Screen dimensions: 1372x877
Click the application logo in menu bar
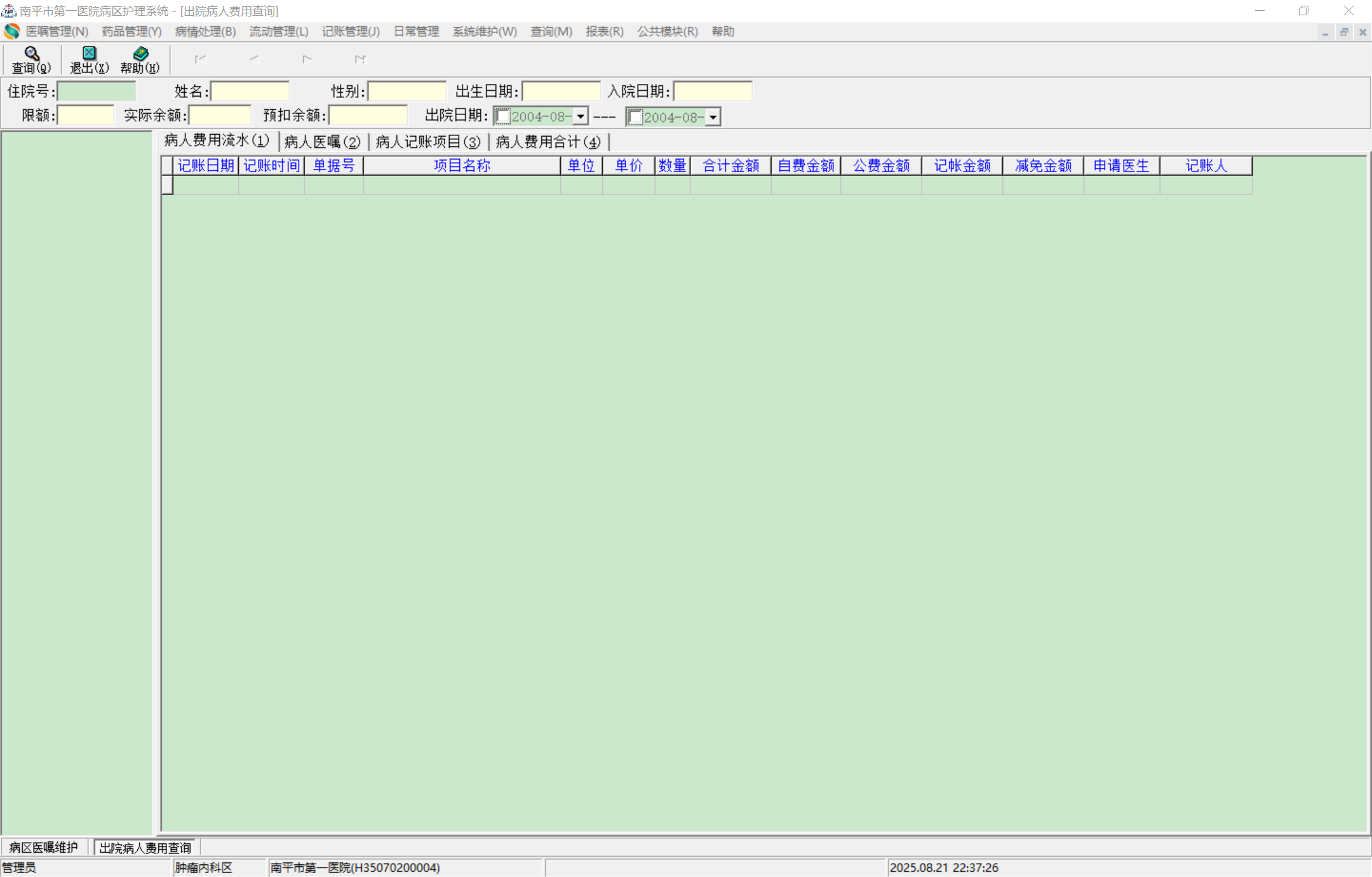(x=12, y=31)
